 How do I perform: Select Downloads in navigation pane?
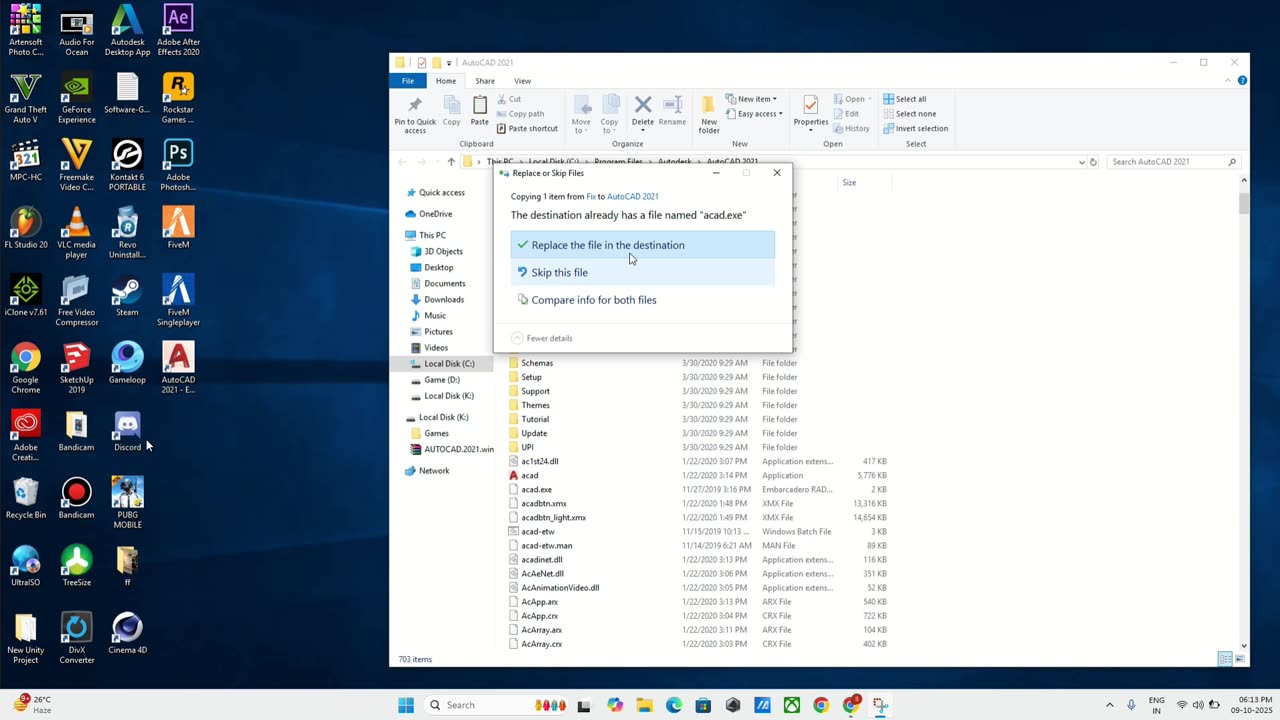tap(443, 300)
